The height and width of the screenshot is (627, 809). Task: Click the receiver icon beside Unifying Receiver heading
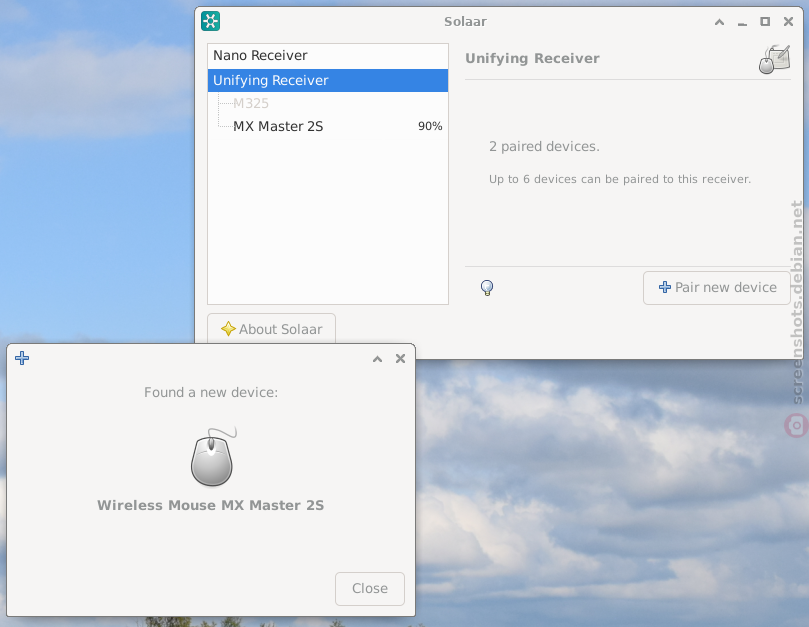(x=774, y=59)
